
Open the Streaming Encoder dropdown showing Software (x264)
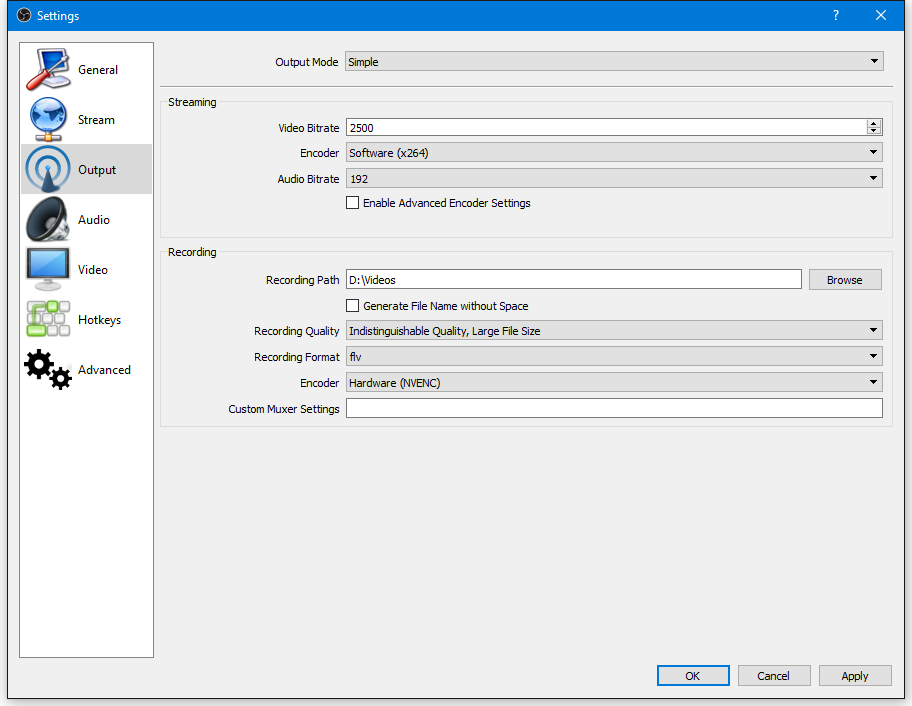point(614,152)
